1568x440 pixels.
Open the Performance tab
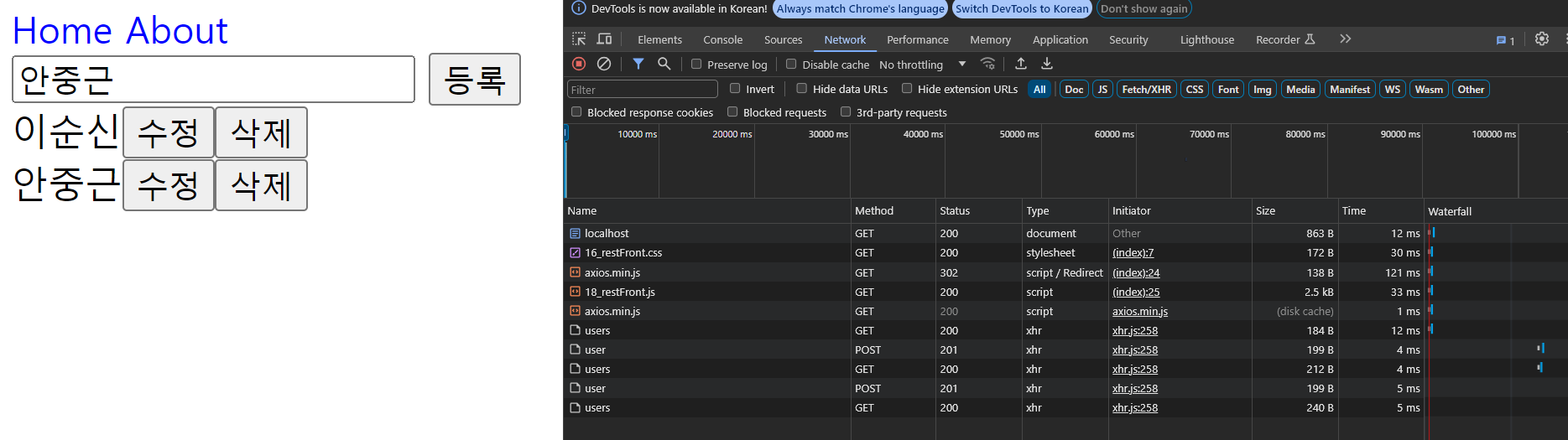coord(917,39)
